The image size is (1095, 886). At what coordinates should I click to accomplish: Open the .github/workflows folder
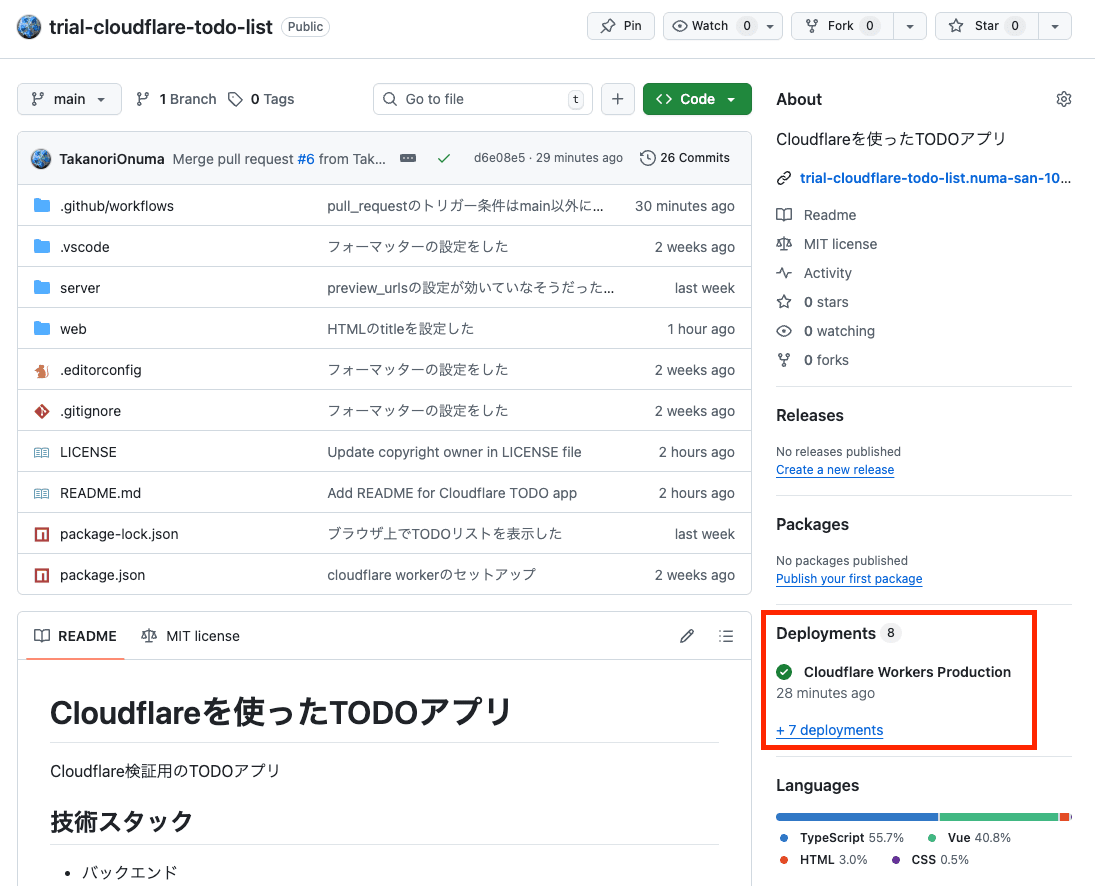coord(117,206)
